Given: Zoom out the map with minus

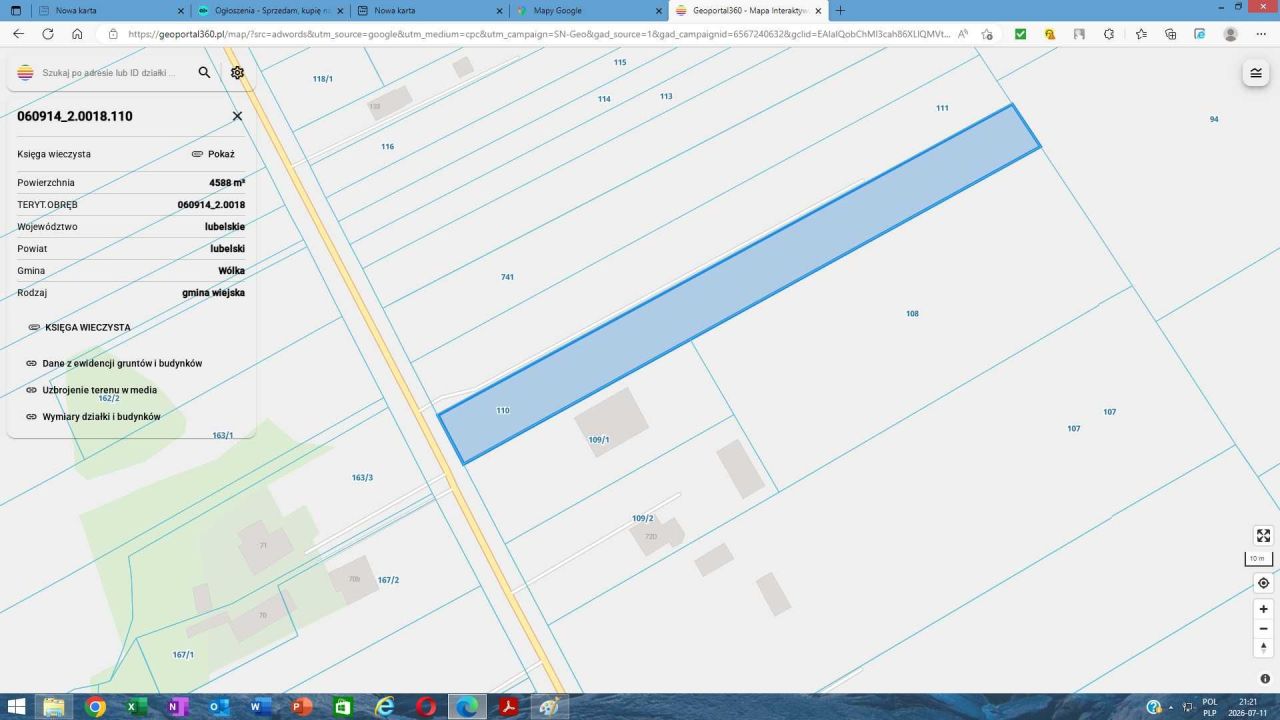Looking at the screenshot, I should 1263,629.
